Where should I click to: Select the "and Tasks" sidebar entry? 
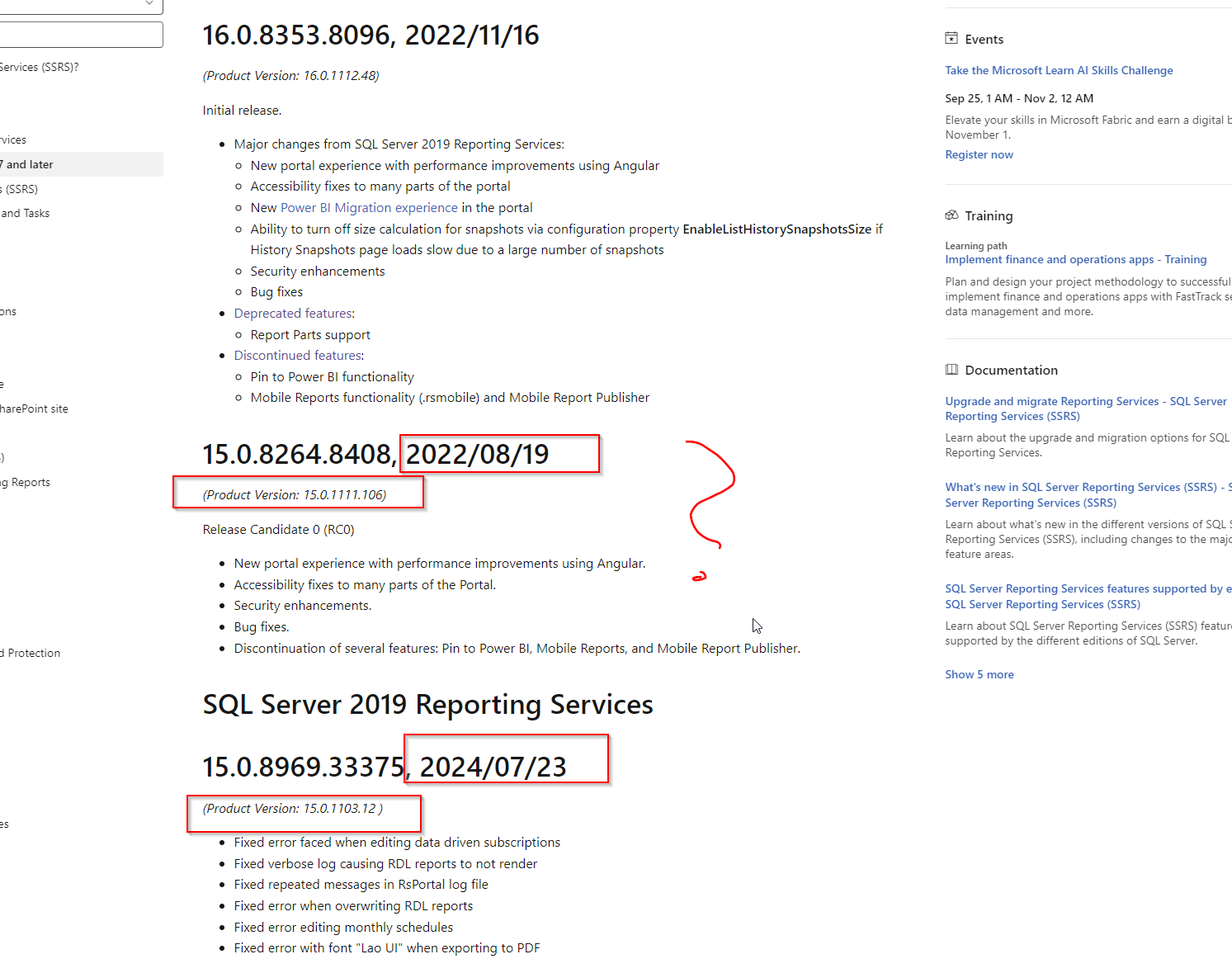point(25,213)
